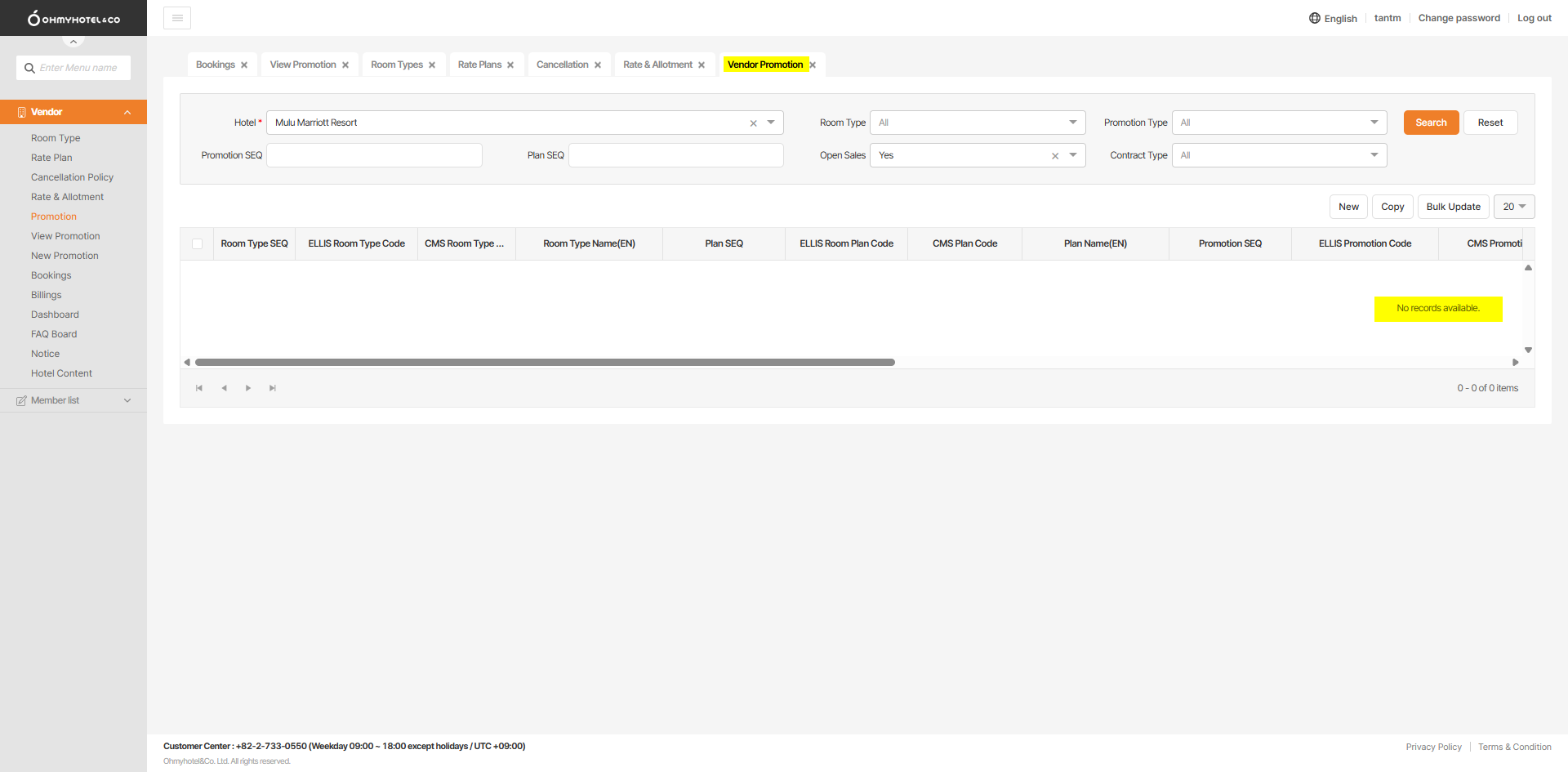
Task: Click the globe language icon
Action: tap(1315, 18)
